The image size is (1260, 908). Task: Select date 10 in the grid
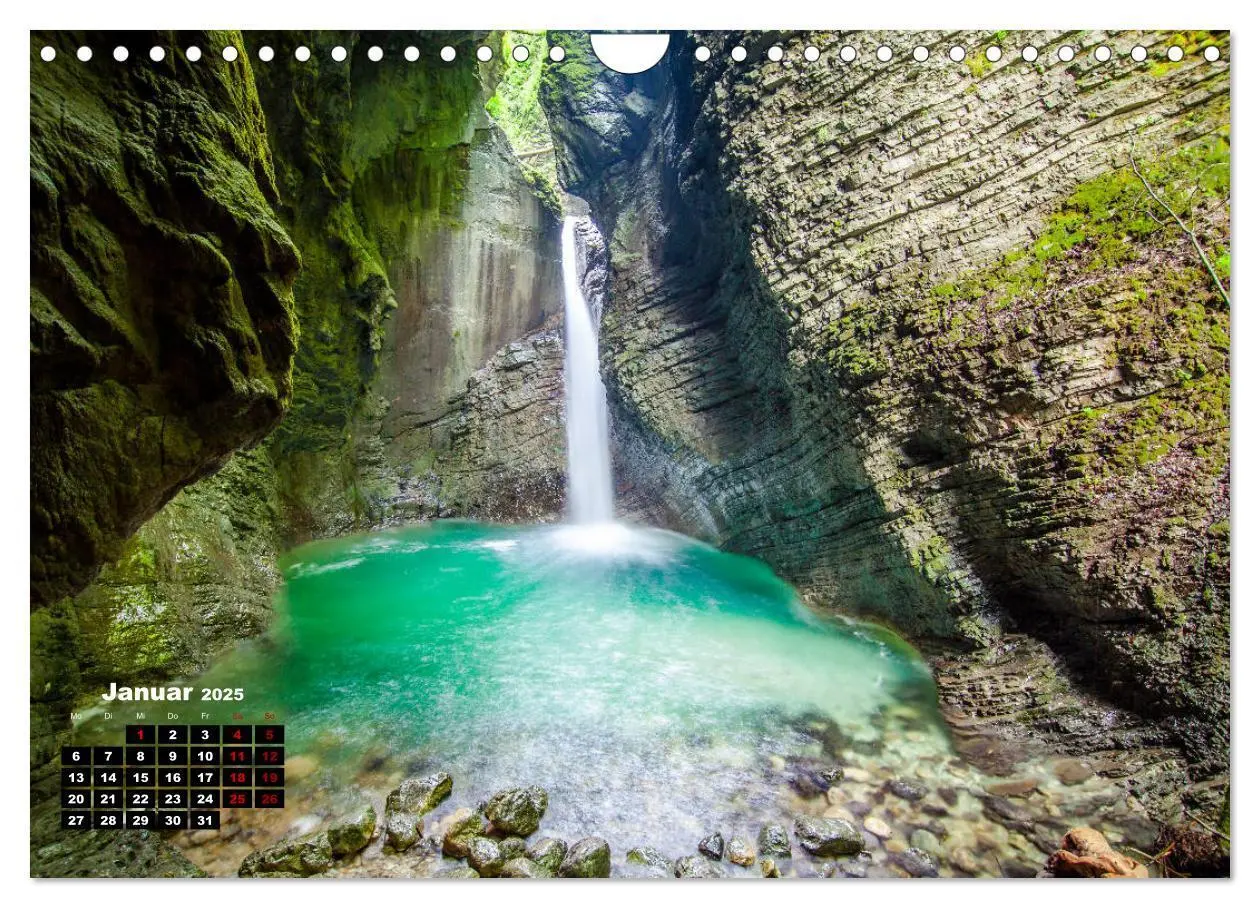(x=205, y=756)
